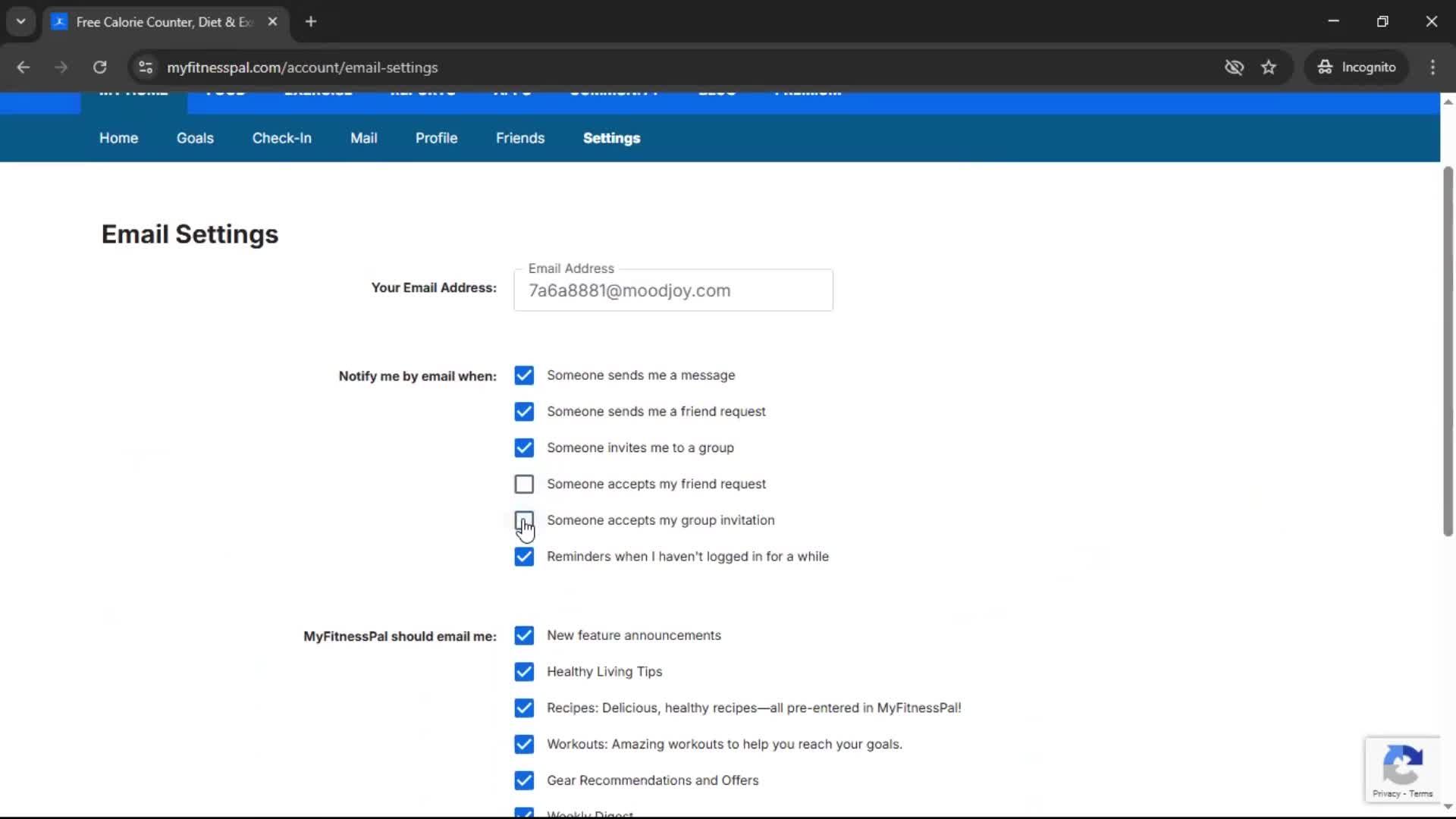Click the scrollbar down arrow
The height and width of the screenshot is (819, 1456).
(1448, 806)
